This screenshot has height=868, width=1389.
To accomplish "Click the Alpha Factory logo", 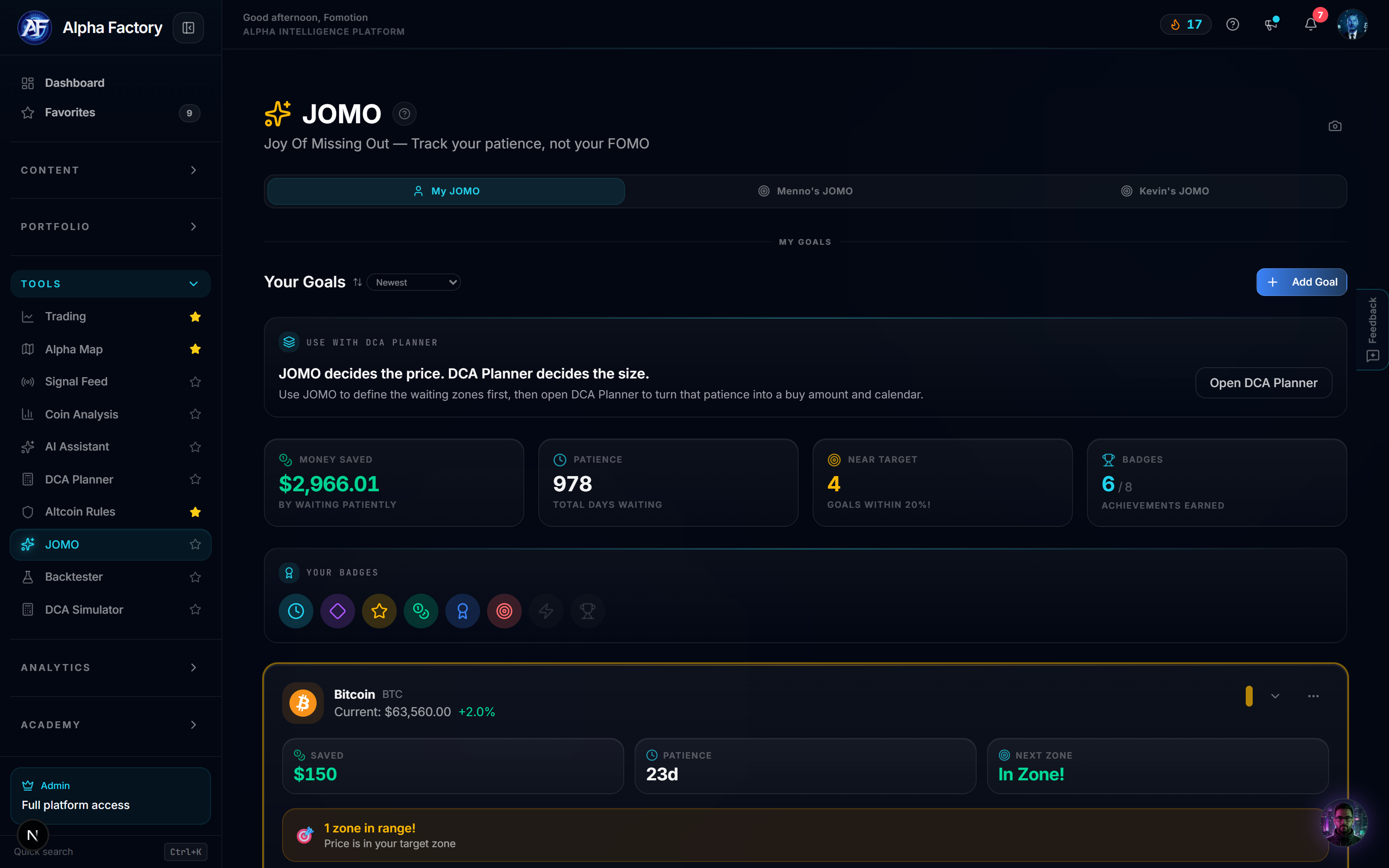I will coord(34,27).
